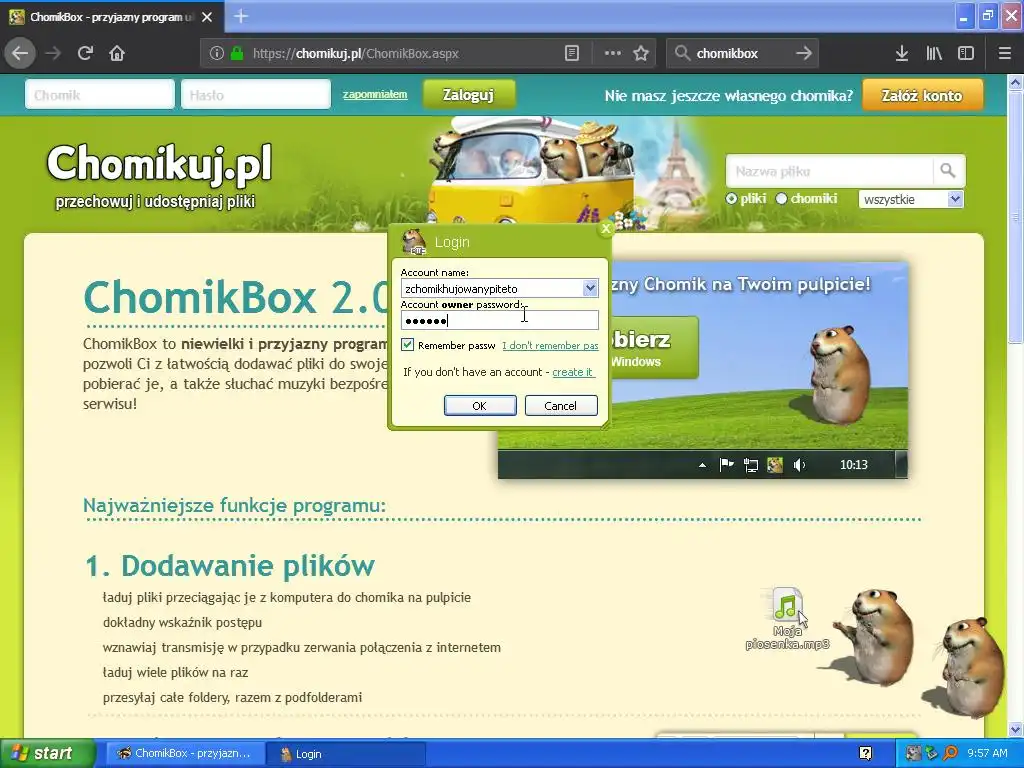This screenshot has height=768, width=1024.
Task: Select the Login taskbar window button
Action: pyautogui.click(x=345, y=754)
